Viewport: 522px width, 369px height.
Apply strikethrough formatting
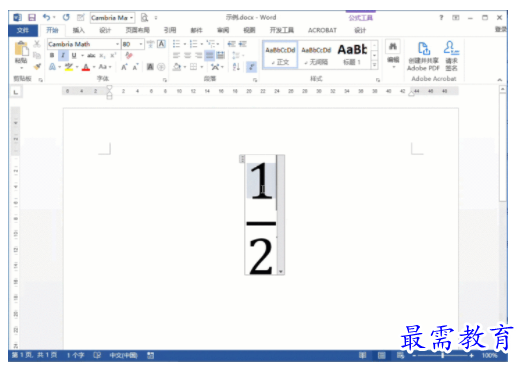(91, 55)
